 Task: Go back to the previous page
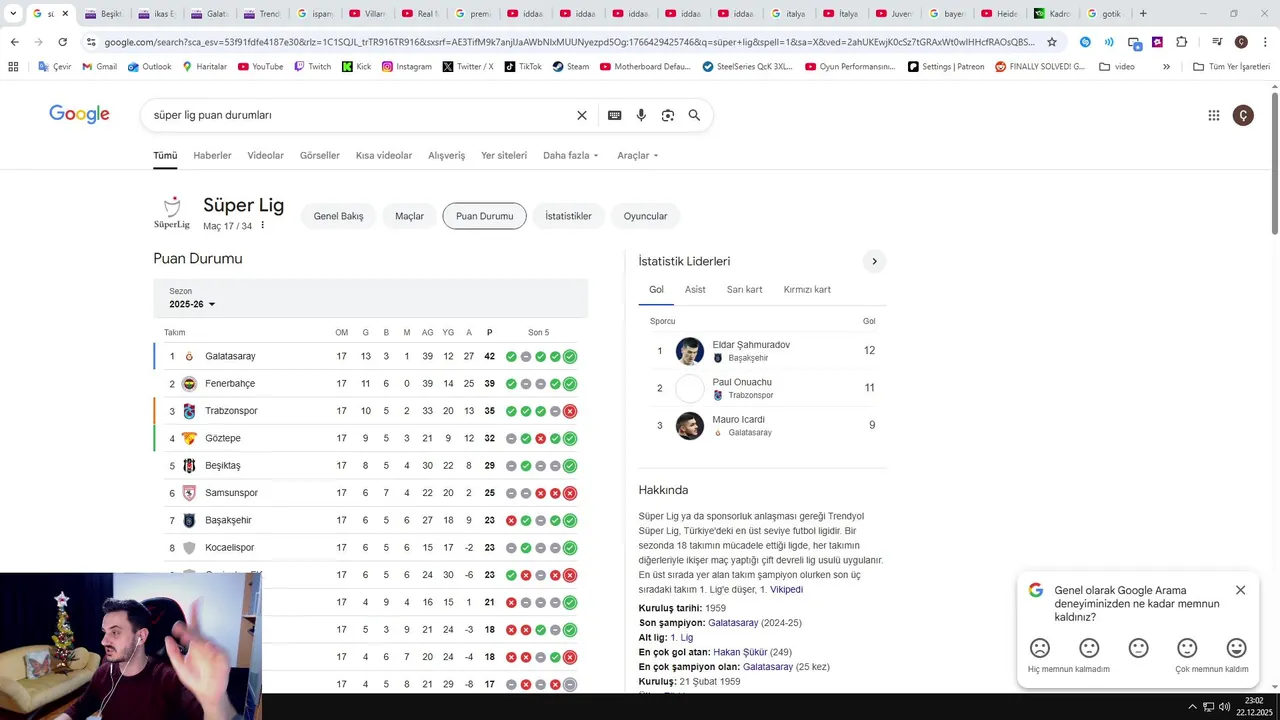click(14, 42)
